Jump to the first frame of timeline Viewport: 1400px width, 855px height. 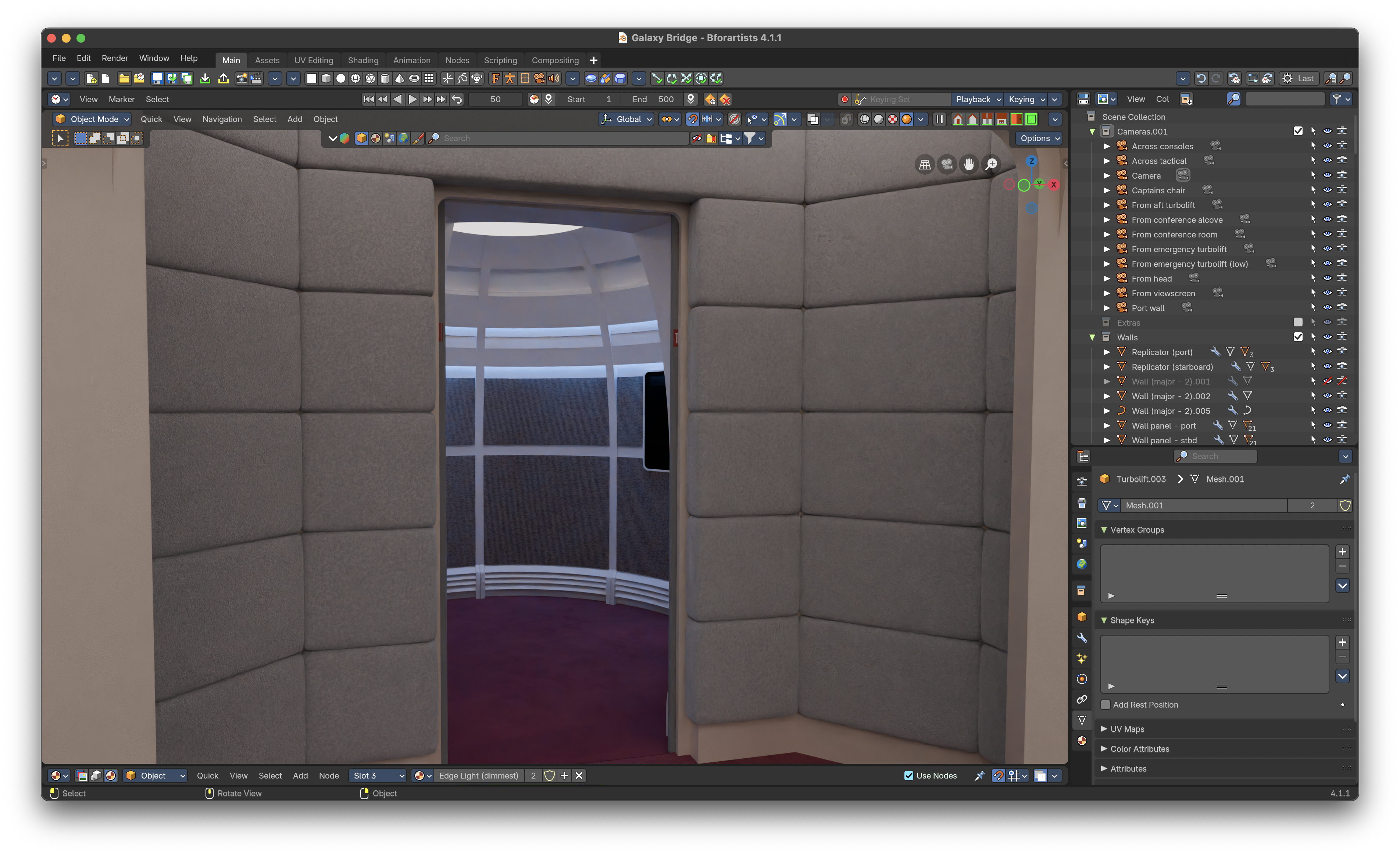(x=369, y=99)
